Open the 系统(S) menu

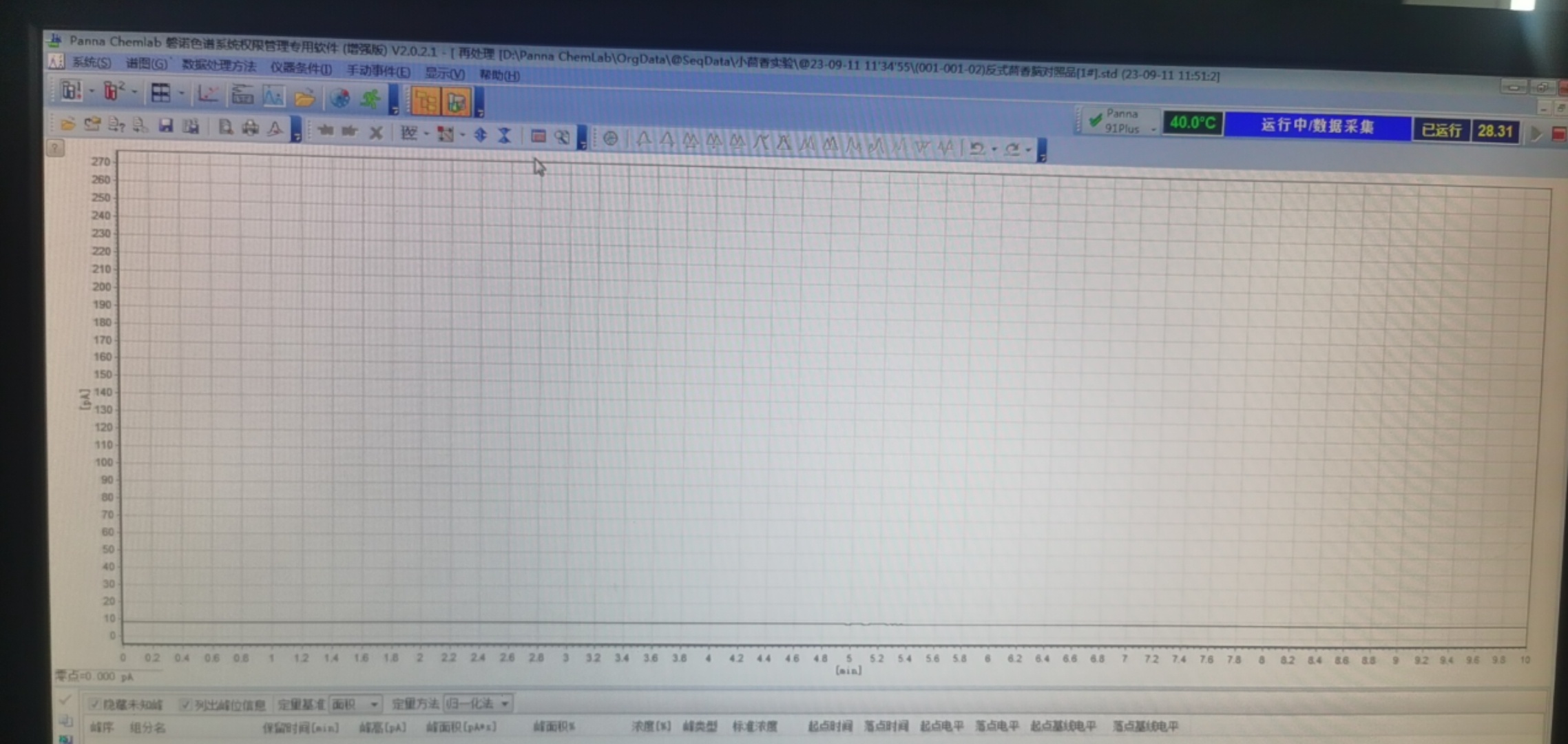[x=92, y=63]
